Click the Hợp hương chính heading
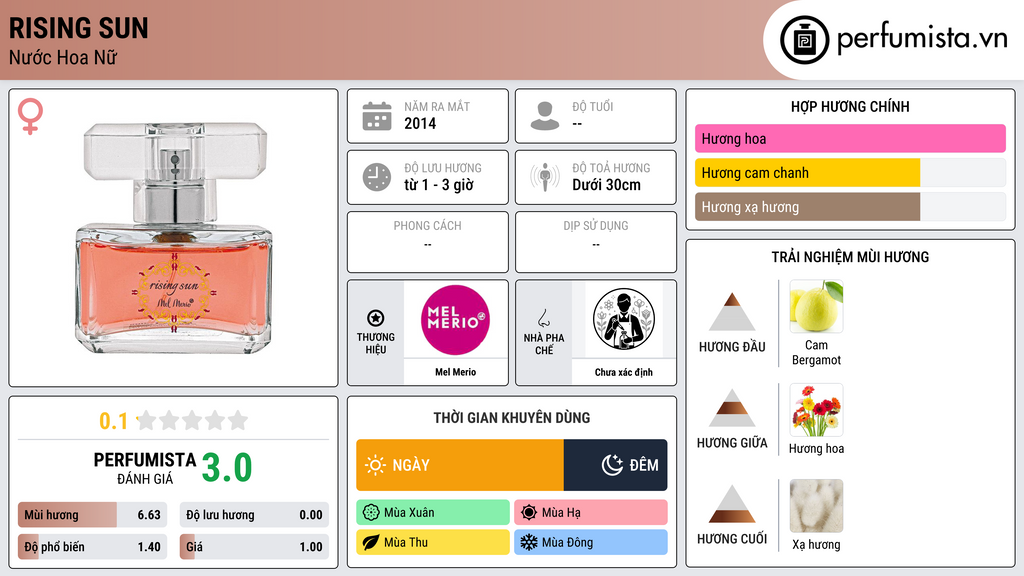The image size is (1024, 576). 850,106
